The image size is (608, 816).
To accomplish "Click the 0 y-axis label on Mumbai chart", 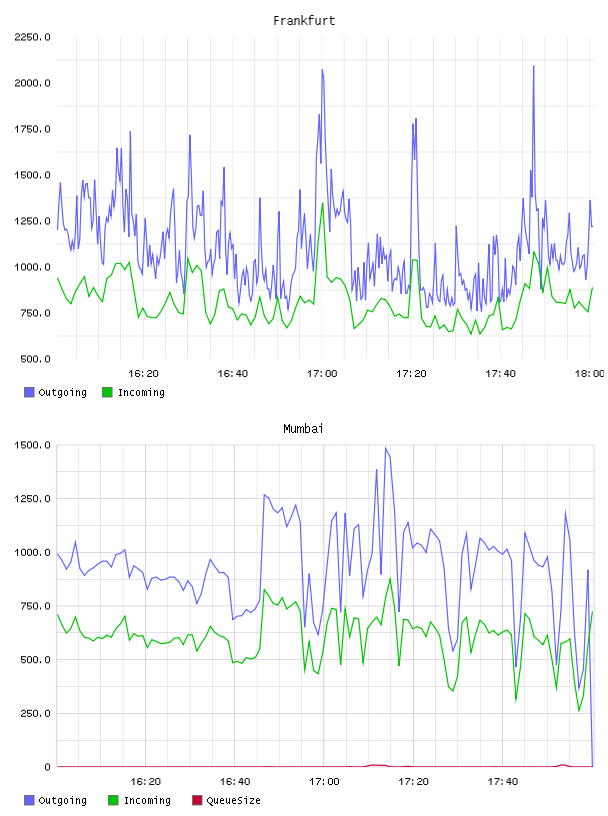I will pyautogui.click(x=47, y=767).
